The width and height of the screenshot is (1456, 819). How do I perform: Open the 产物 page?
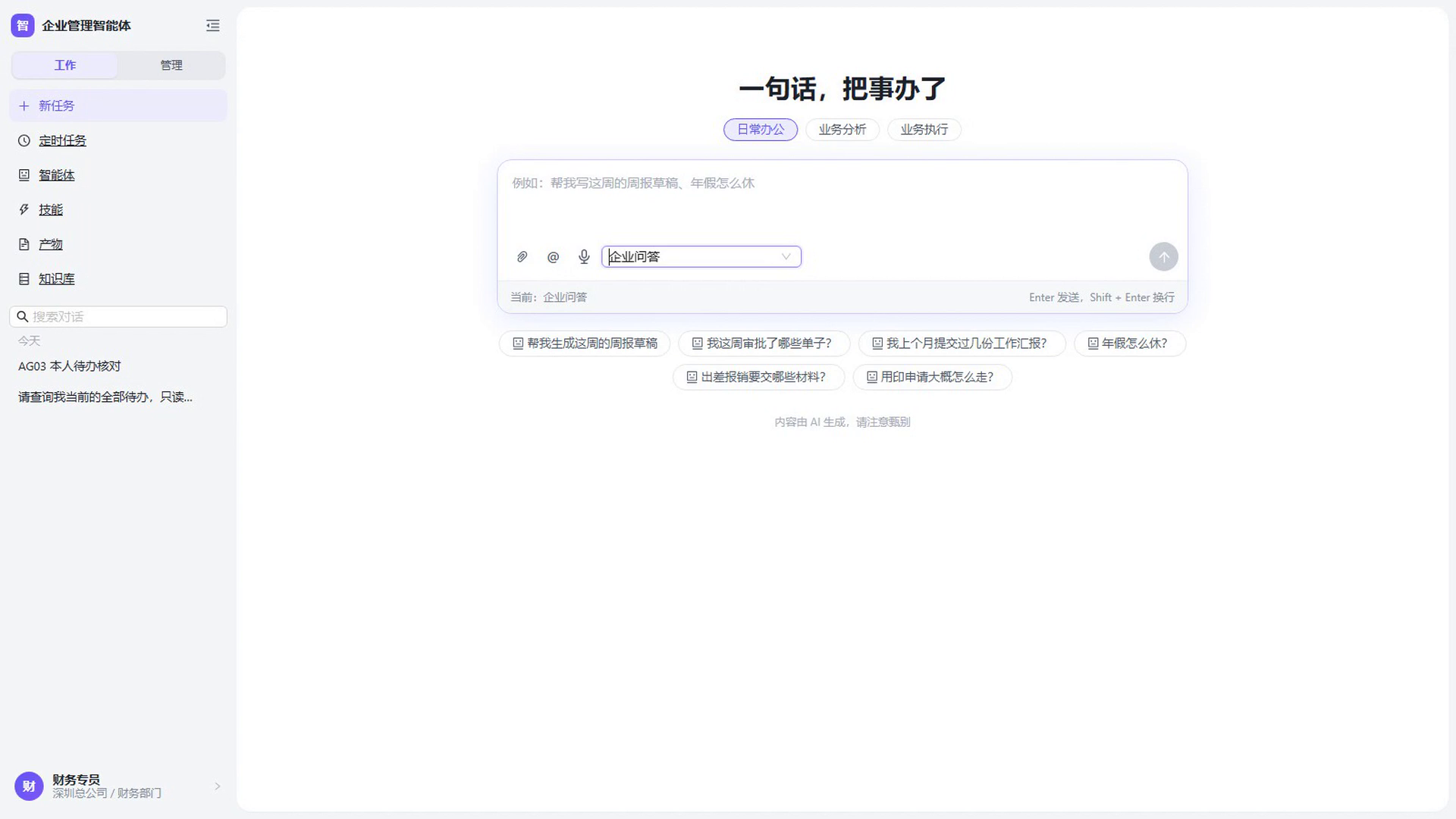[x=118, y=244]
